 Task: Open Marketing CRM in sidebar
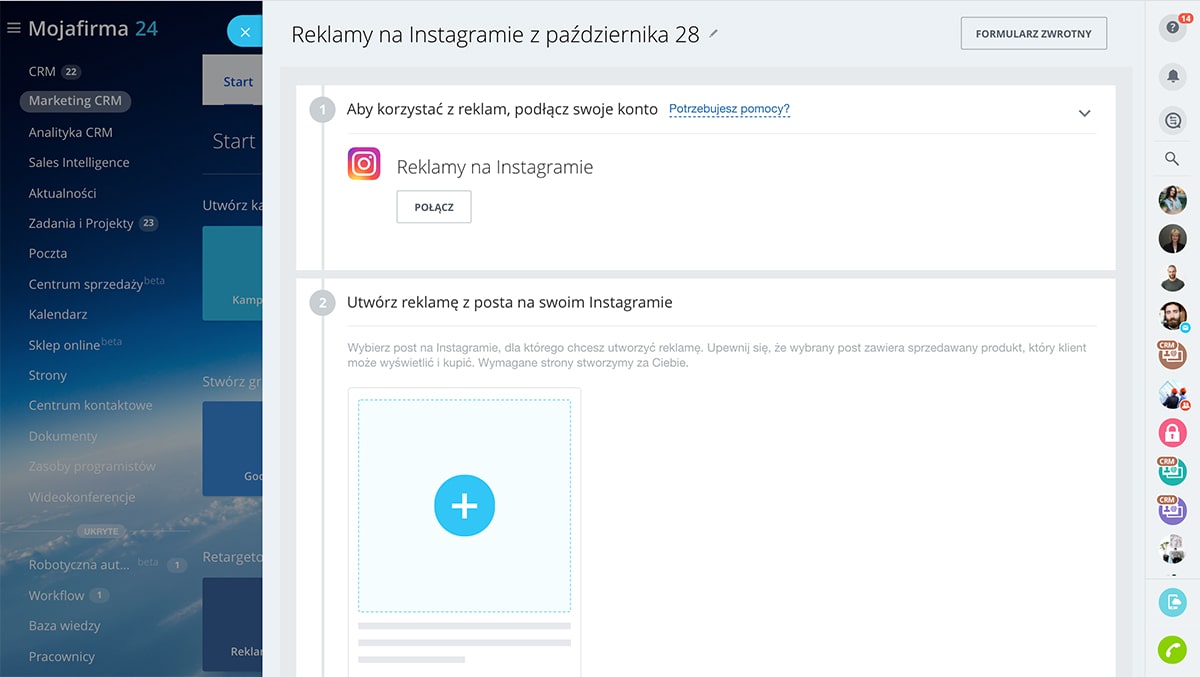click(x=75, y=101)
